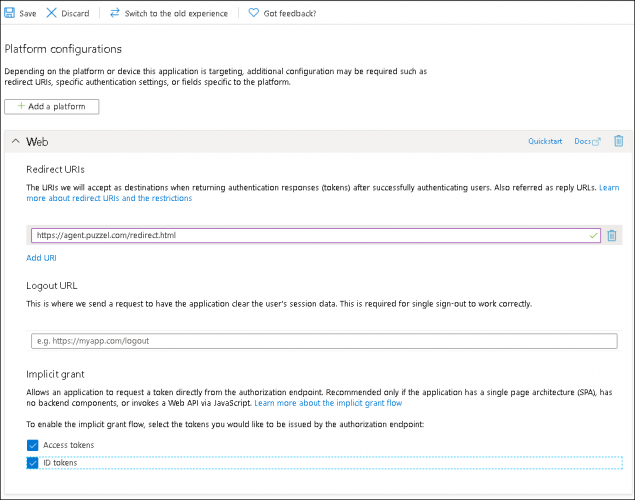The image size is (635, 500).
Task: Uncheck the Access tokens checkbox
Action: click(32, 445)
